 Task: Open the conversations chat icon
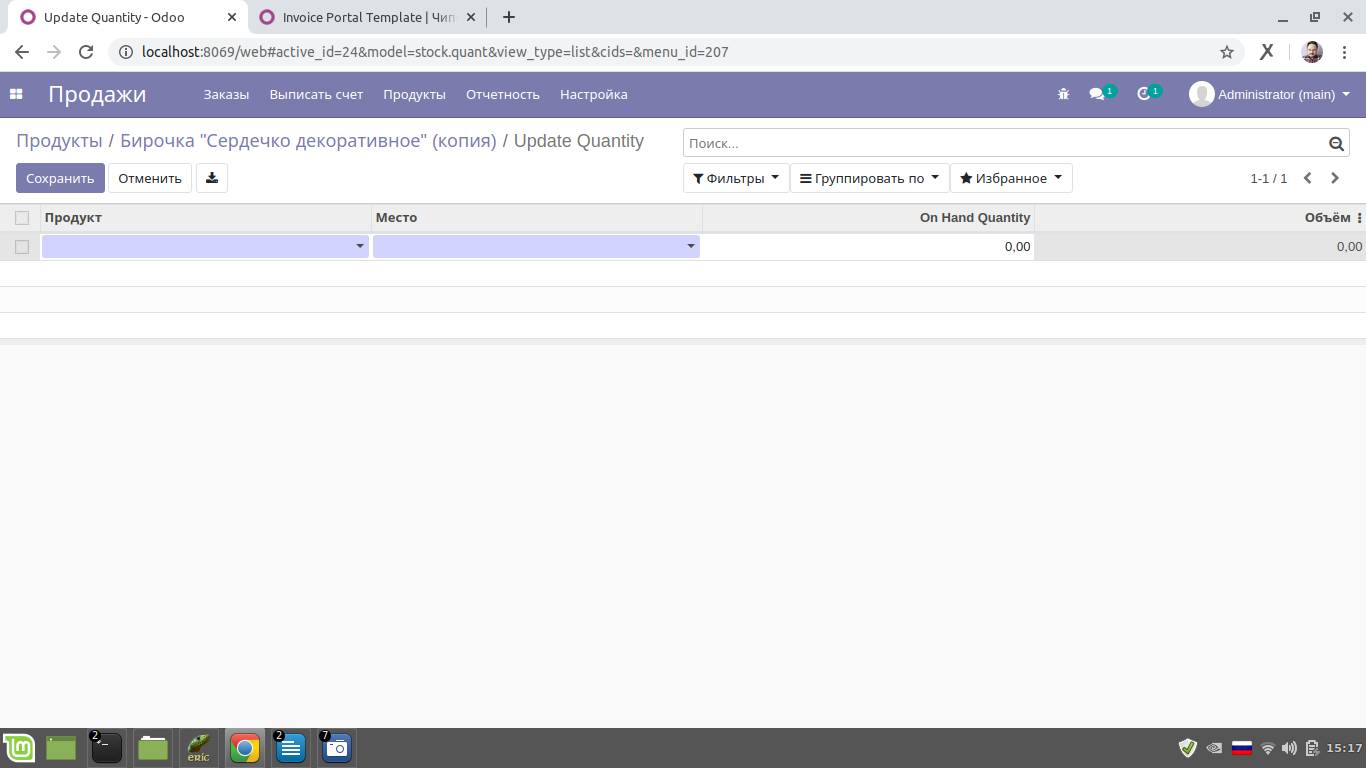click(1097, 94)
